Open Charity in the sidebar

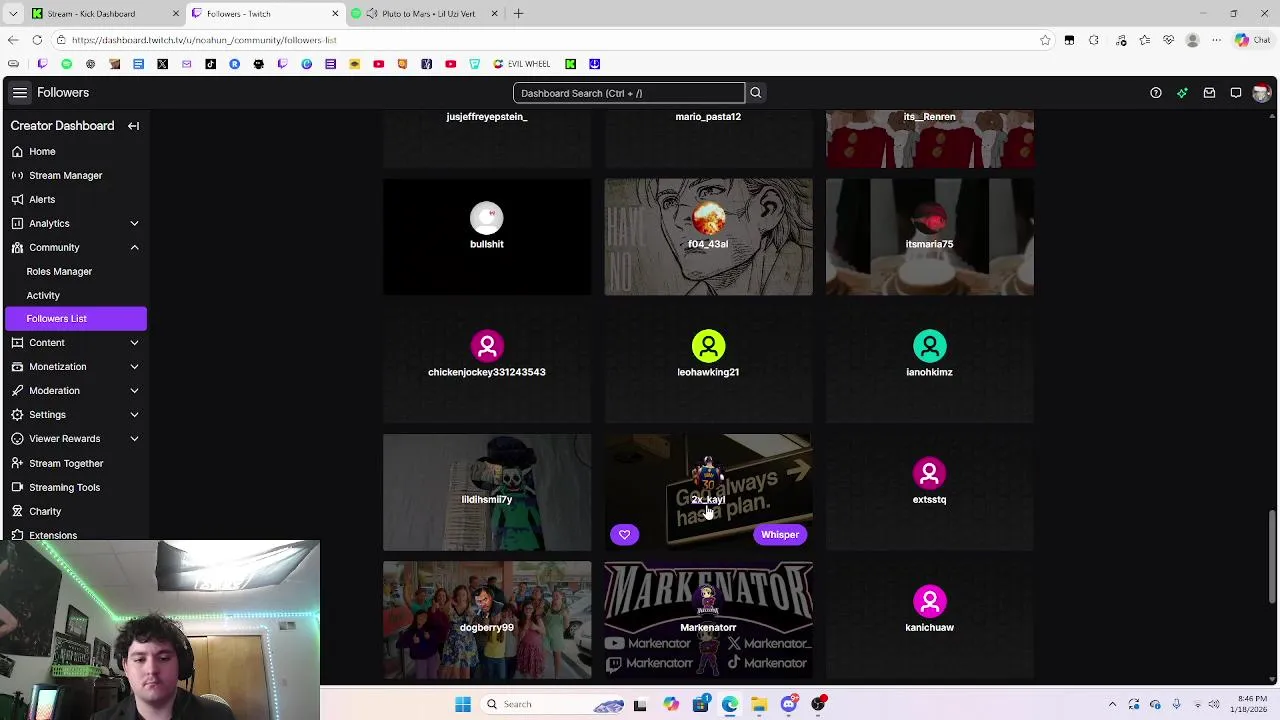pos(74,511)
